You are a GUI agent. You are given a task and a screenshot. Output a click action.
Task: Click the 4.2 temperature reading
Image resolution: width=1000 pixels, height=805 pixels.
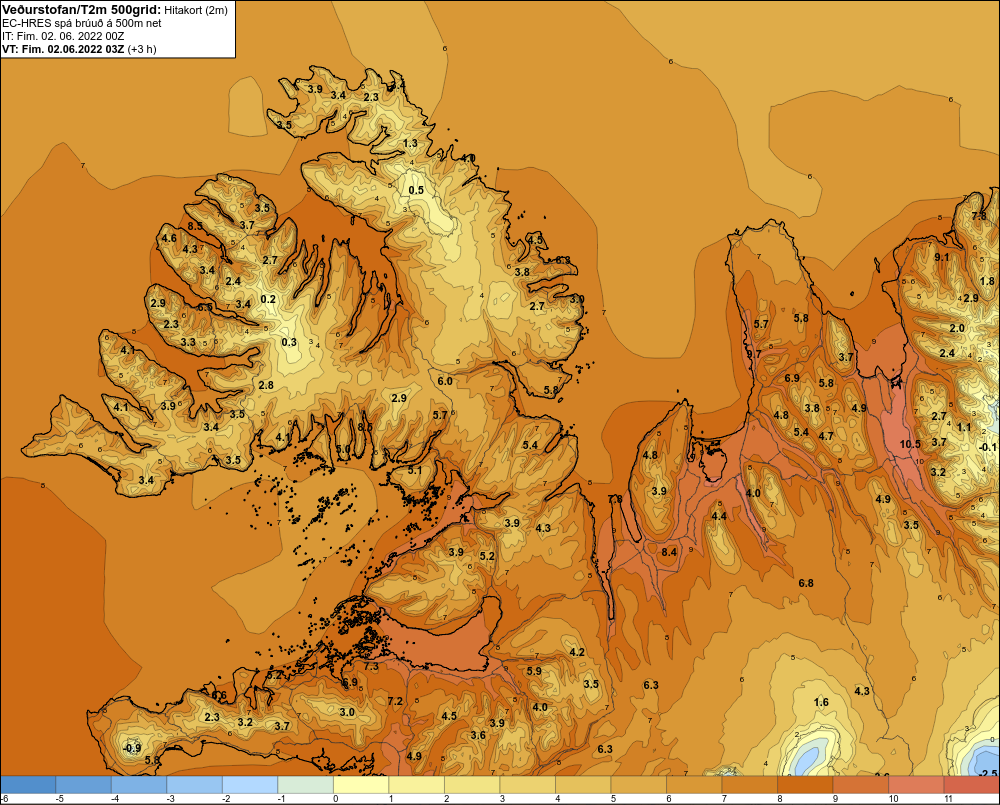pos(577,652)
